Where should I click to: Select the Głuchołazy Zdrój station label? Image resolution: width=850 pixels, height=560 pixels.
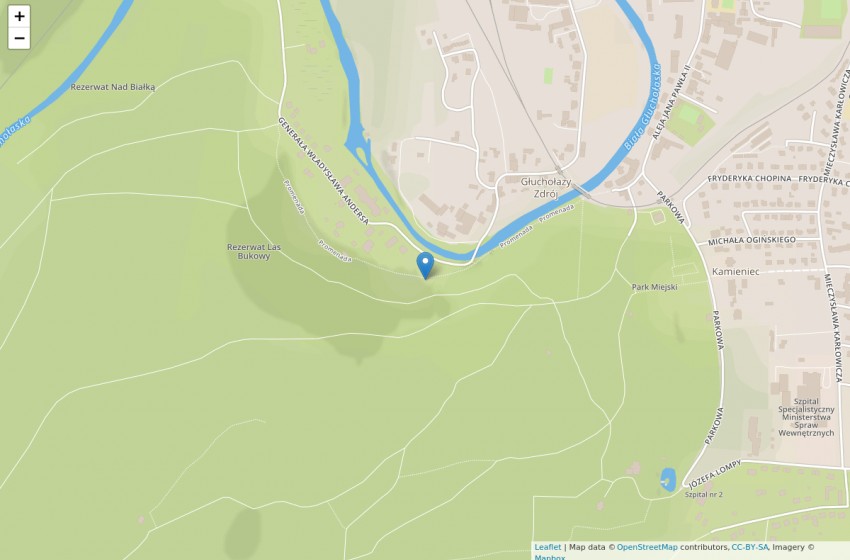coord(546,188)
